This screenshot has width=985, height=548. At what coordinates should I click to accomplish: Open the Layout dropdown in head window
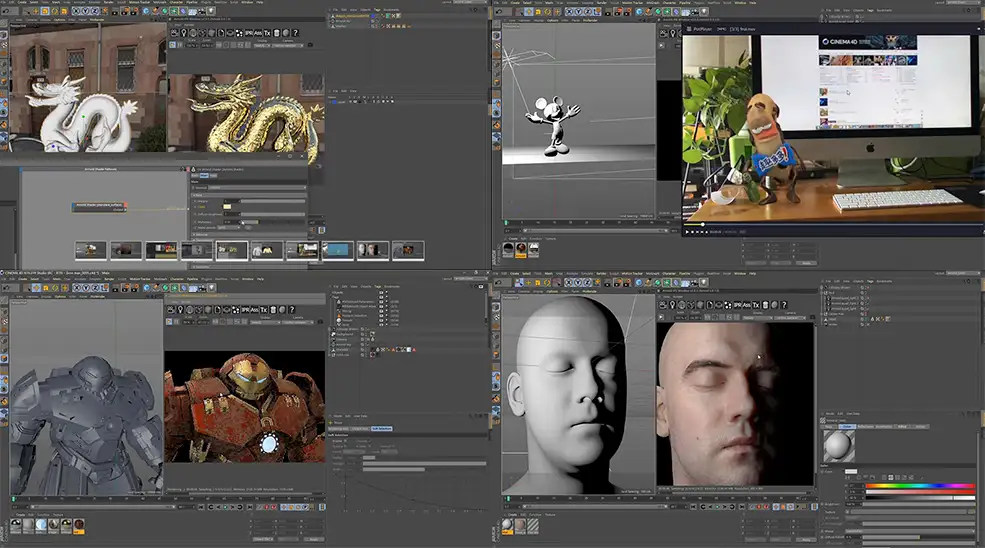tap(963, 273)
